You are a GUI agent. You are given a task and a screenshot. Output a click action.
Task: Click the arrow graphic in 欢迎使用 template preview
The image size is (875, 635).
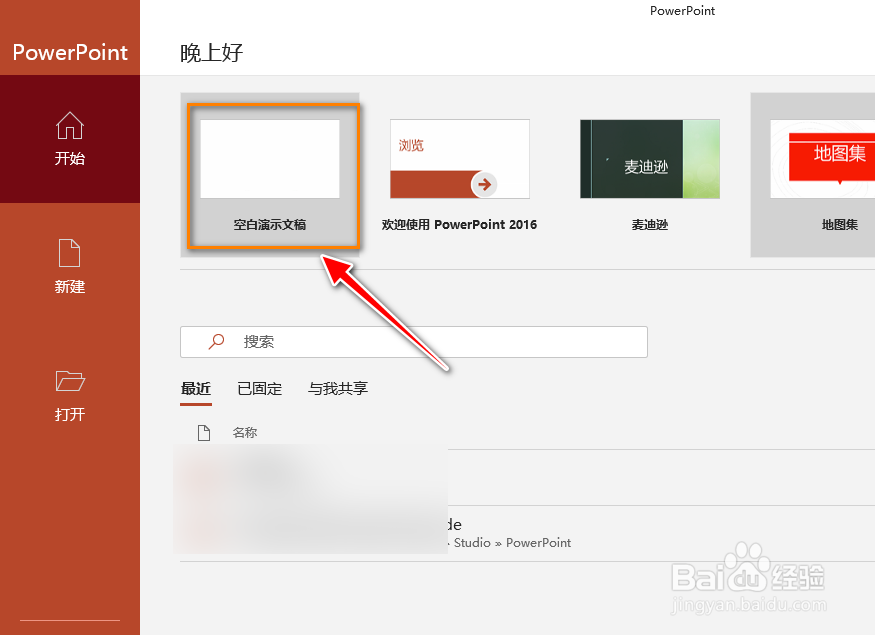click(x=483, y=183)
